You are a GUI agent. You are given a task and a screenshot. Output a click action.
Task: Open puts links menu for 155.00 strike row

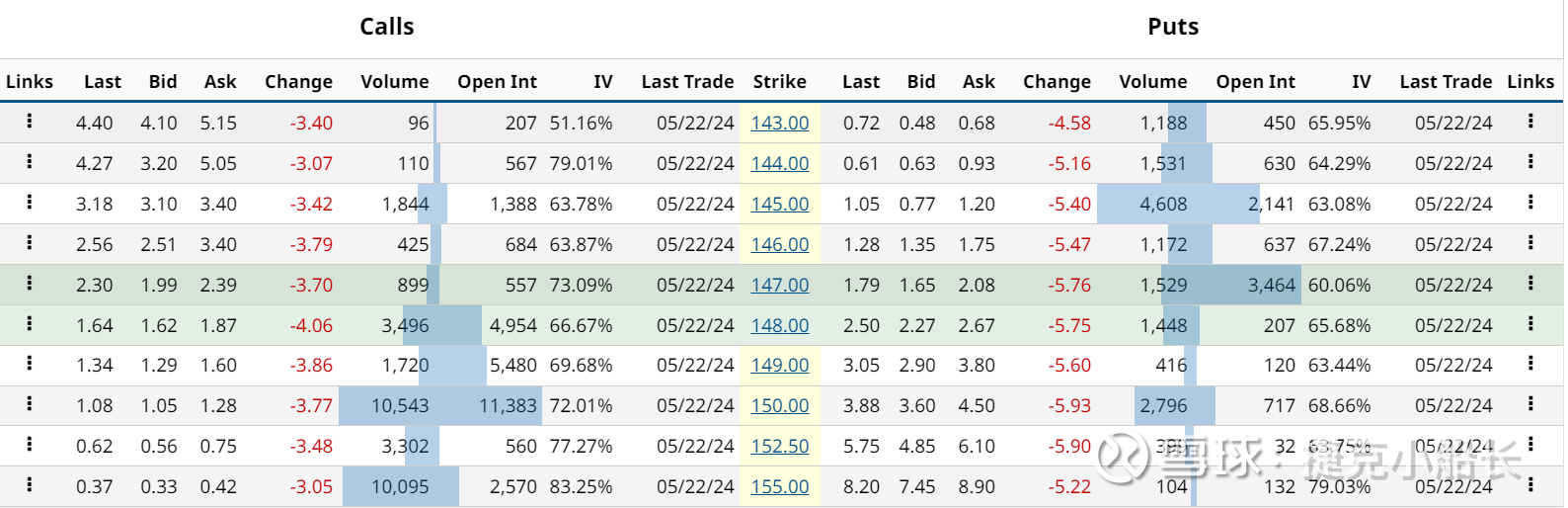click(x=1530, y=485)
